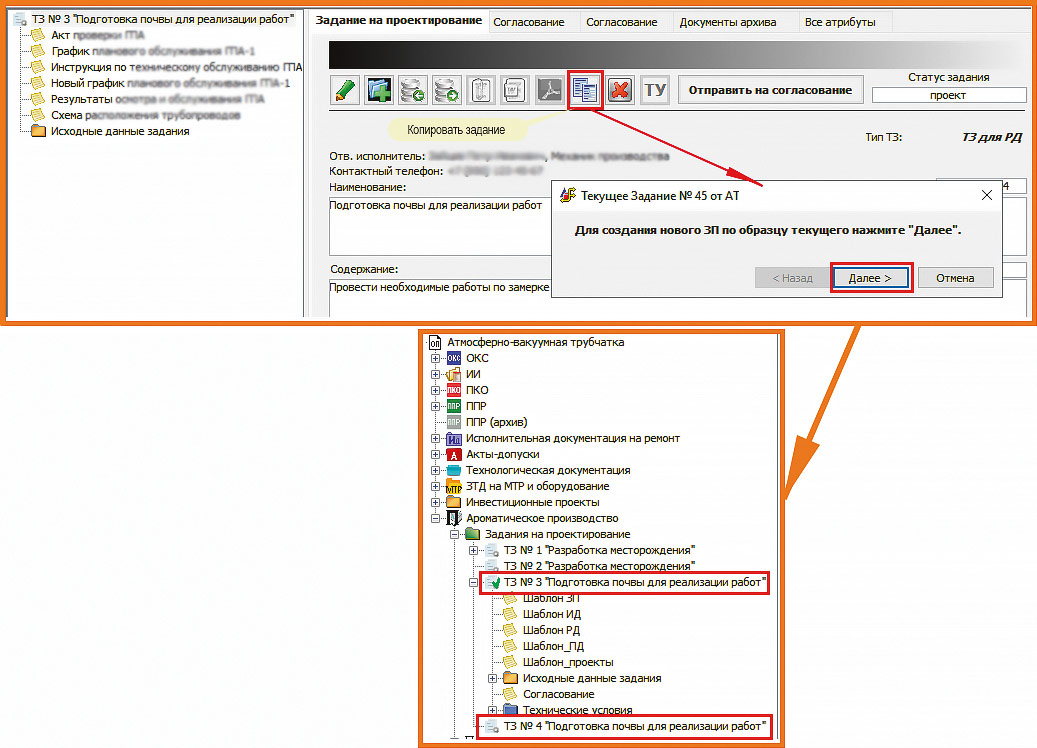Click the ПКО red icon in tree

tap(454, 390)
